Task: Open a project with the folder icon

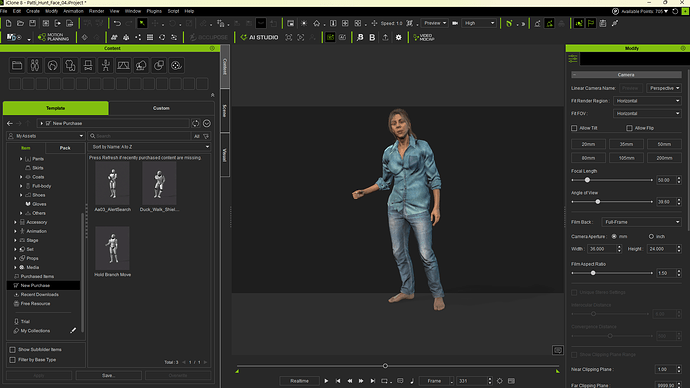Action: click(x=20, y=23)
